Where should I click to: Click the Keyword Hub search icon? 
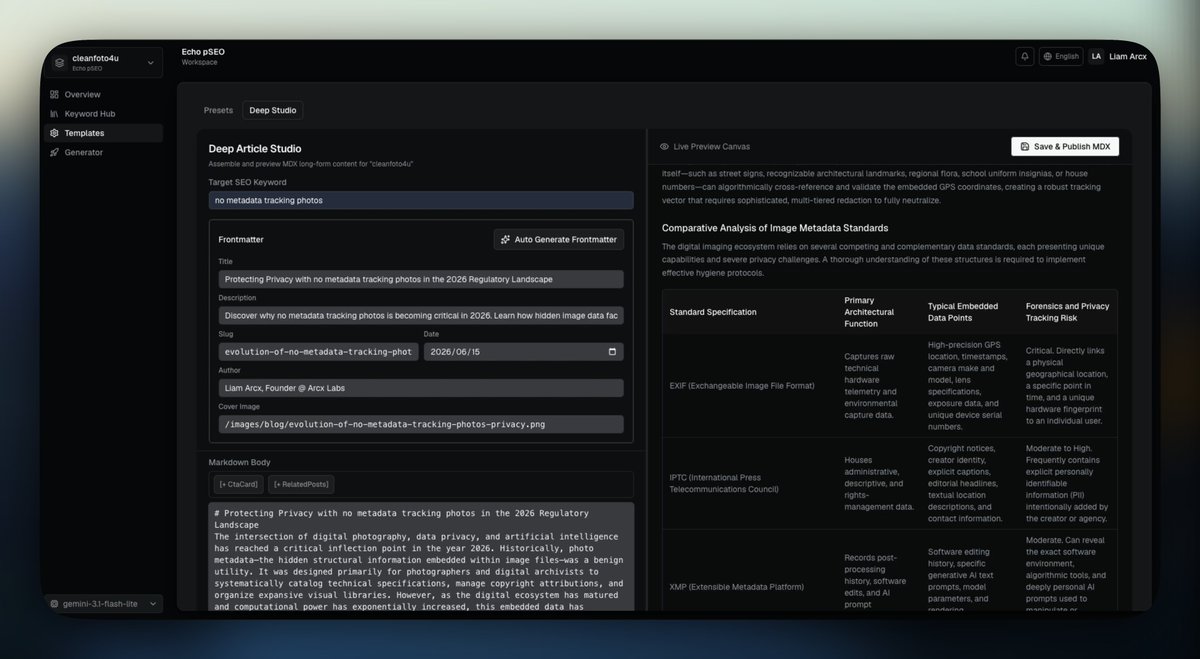pyautogui.click(x=54, y=114)
